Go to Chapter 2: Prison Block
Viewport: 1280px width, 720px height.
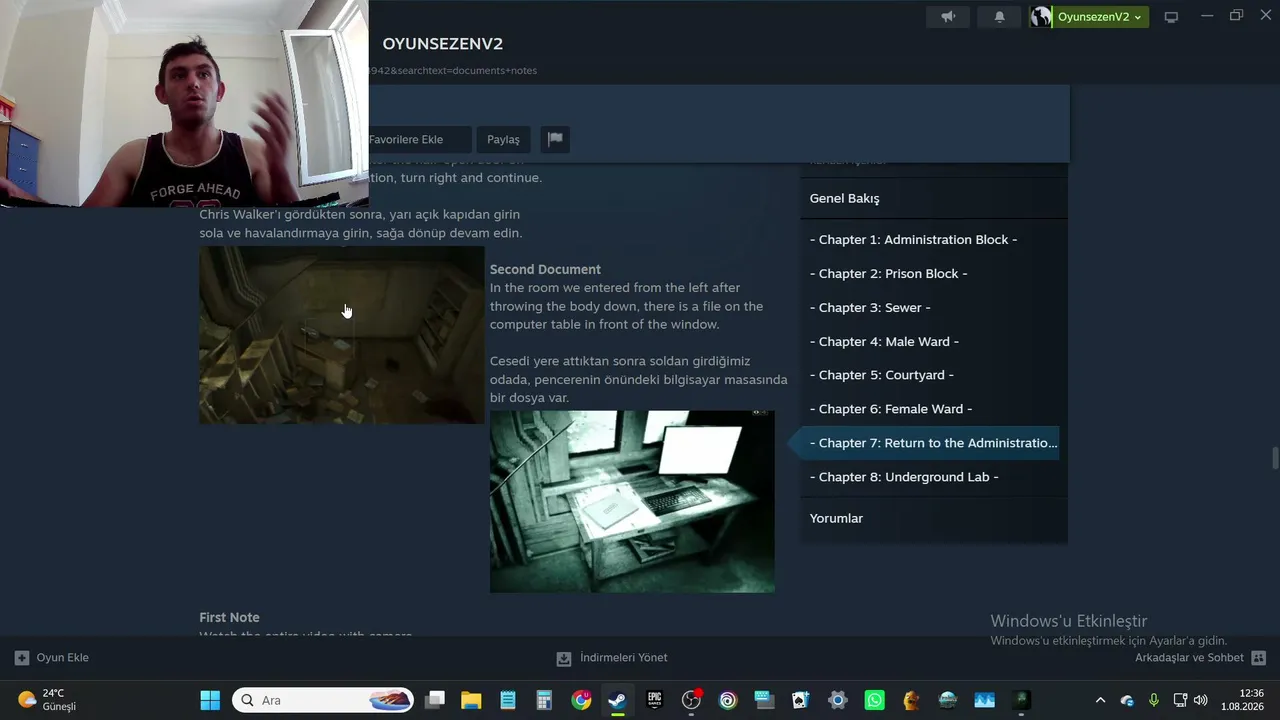[888, 274]
